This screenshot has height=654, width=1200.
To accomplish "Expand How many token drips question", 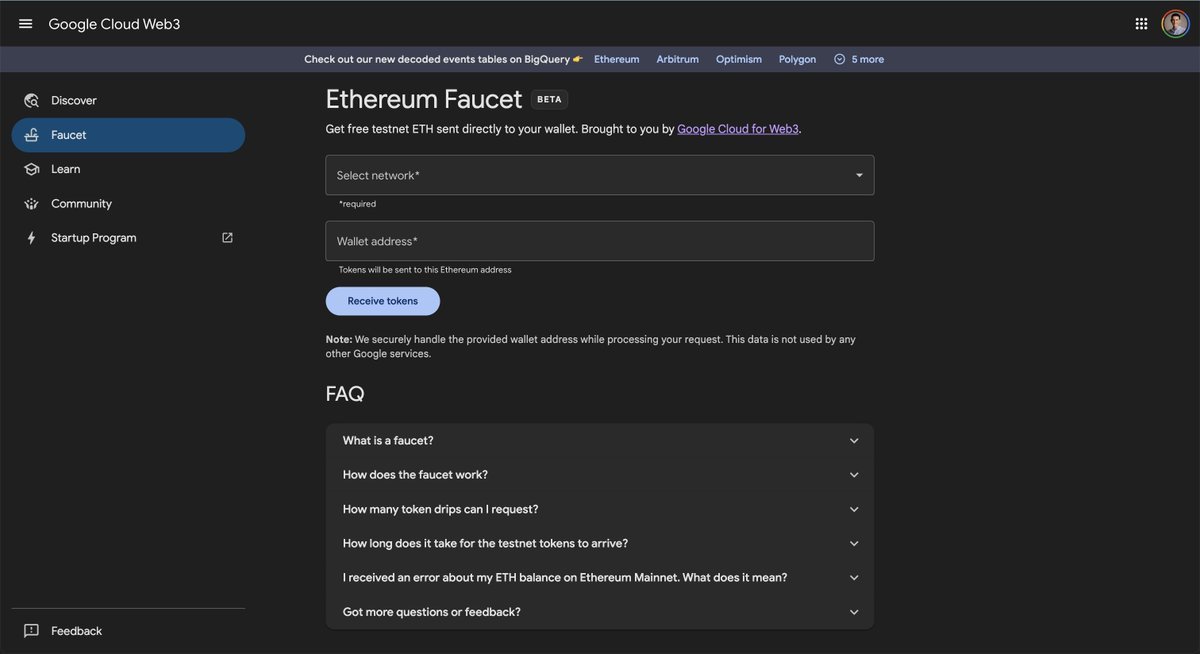I will (x=600, y=509).
